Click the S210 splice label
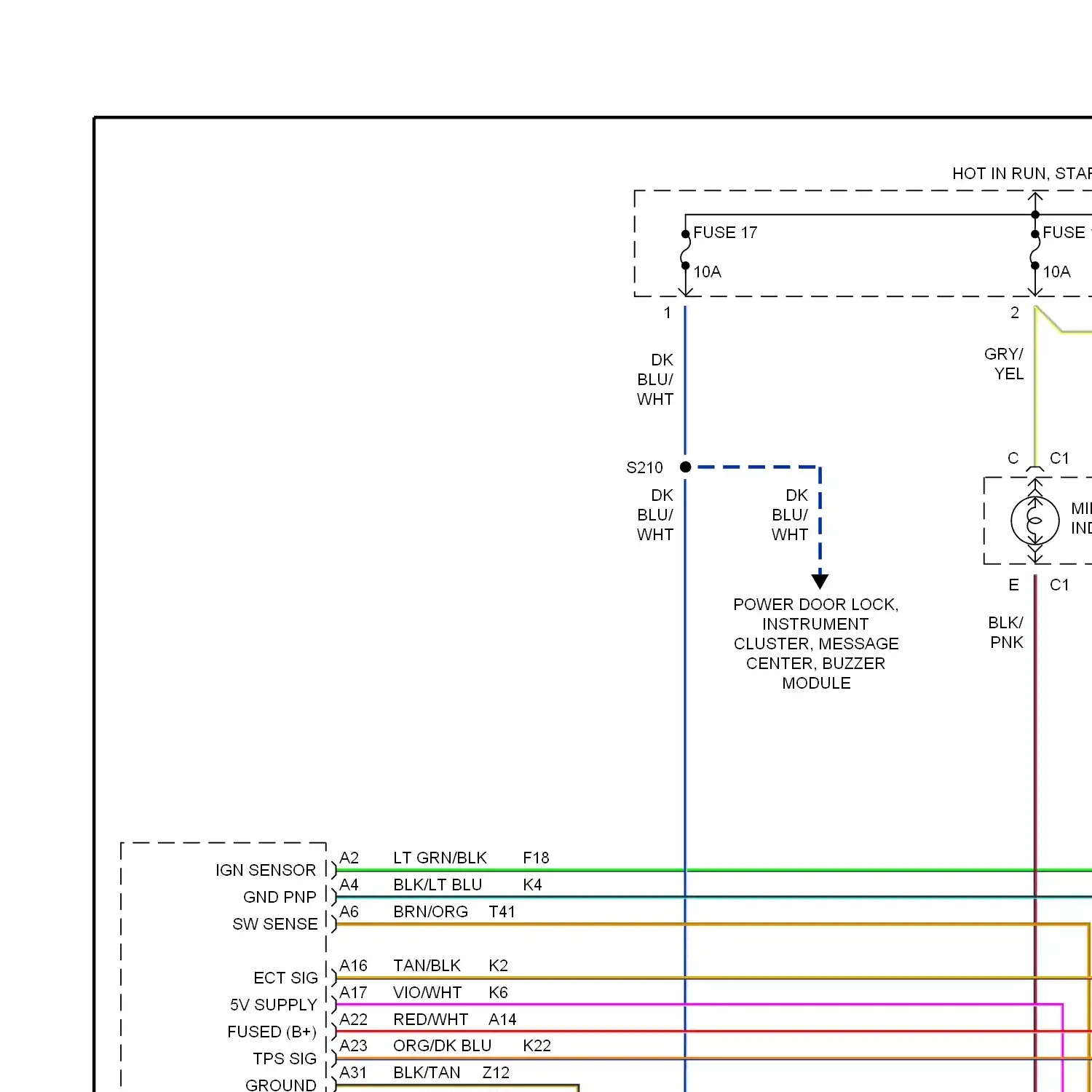This screenshot has width=1092, height=1092. (644, 467)
